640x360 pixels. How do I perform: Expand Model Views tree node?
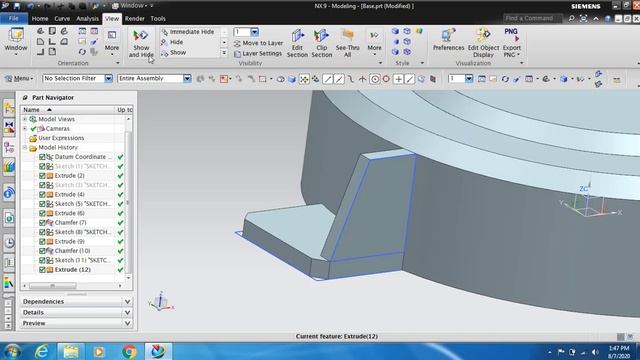25,119
